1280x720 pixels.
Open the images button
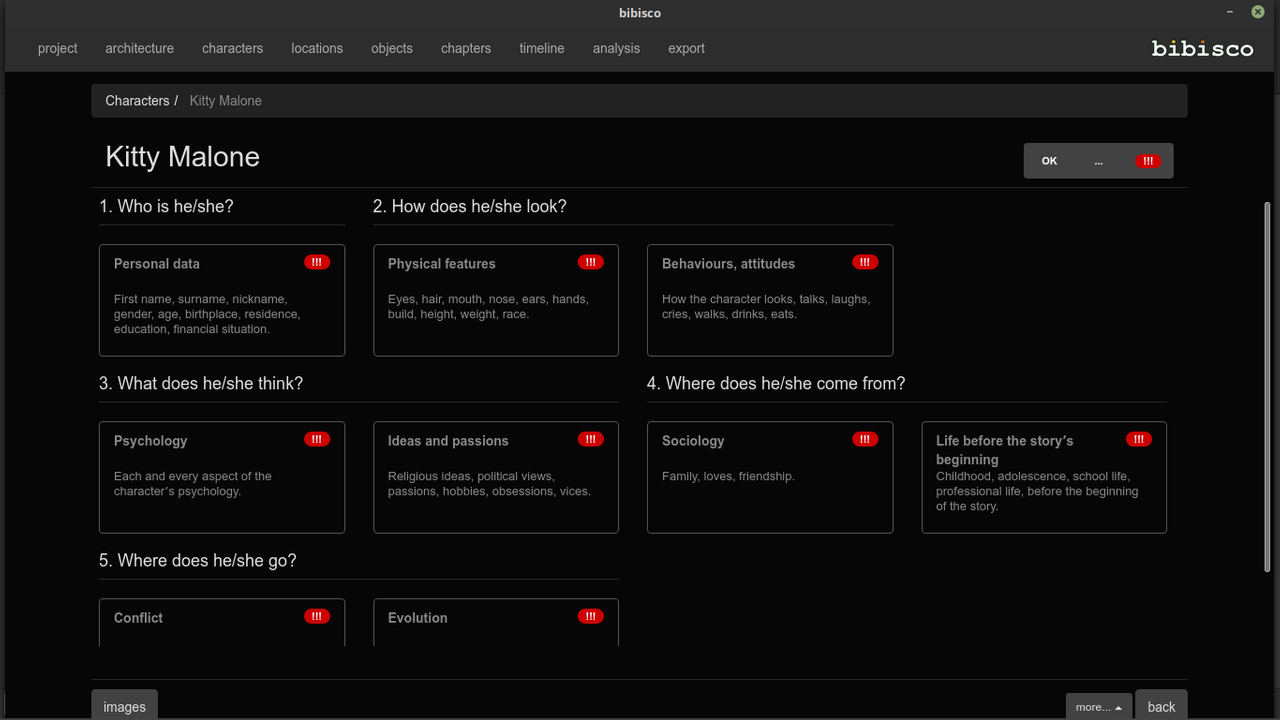coord(125,706)
